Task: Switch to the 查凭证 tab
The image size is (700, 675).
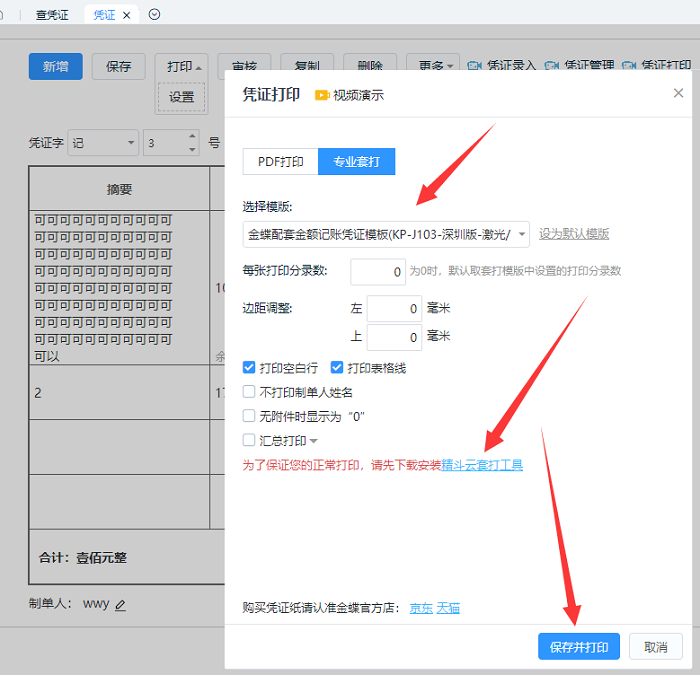Action: 49,15
